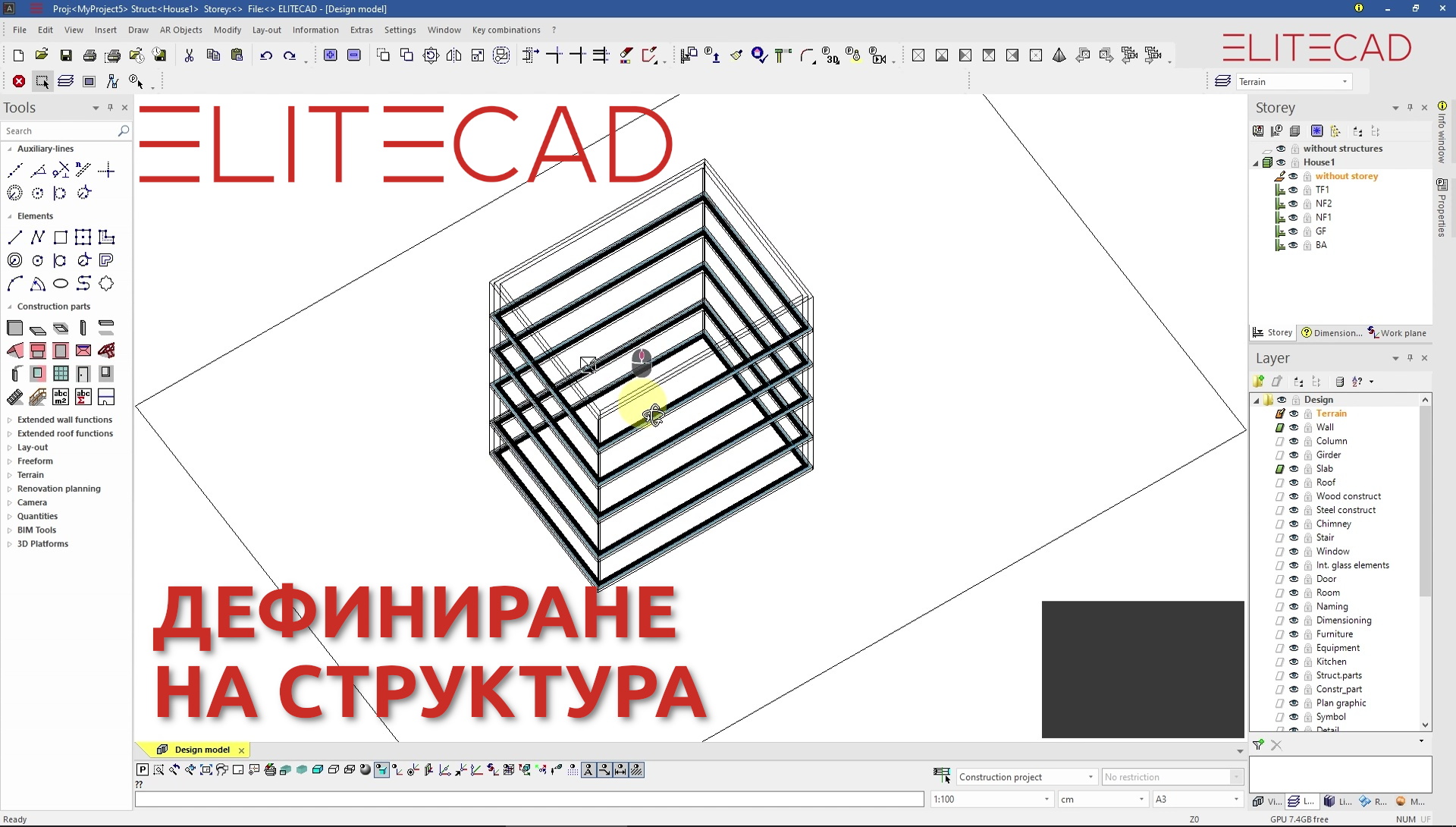Click the magnifier Search icon in Tools

[123, 131]
